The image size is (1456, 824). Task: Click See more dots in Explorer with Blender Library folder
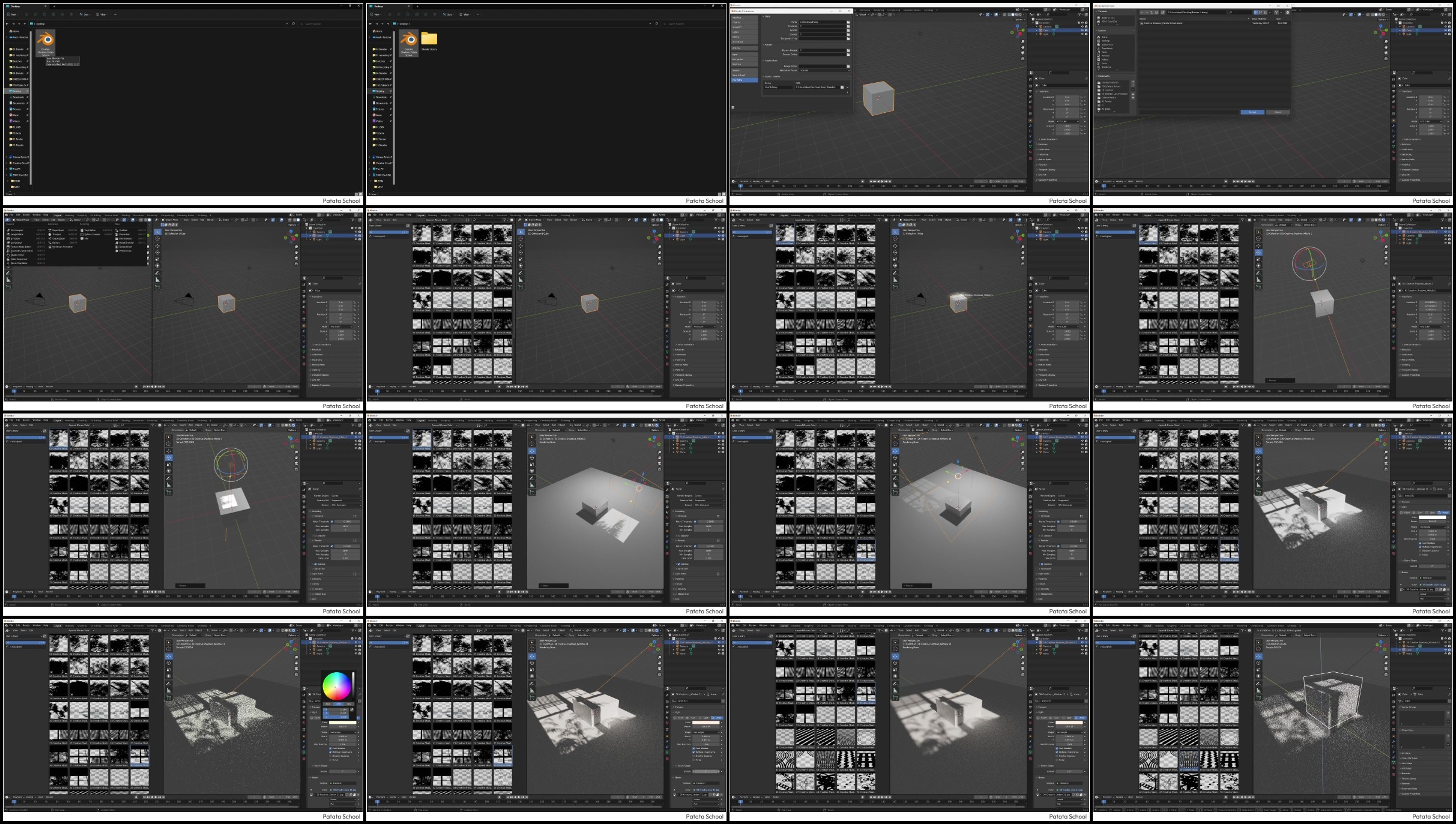(x=479, y=14)
